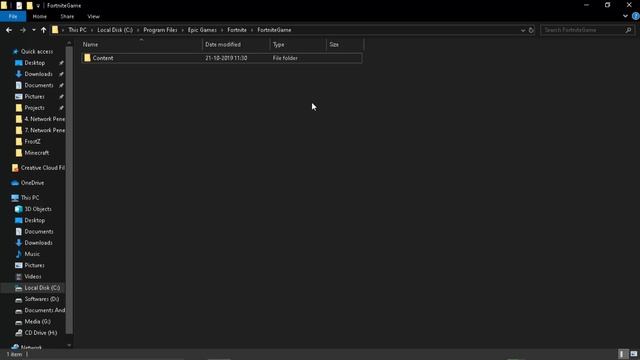Viewport: 640px width, 360px height.
Task: Click the Properties icon in title bar
Action: (x=19, y=5)
